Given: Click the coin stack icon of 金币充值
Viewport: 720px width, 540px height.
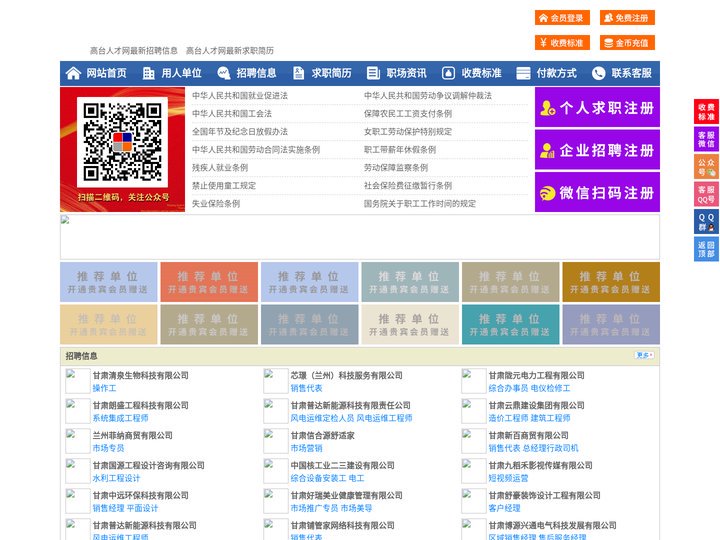Looking at the screenshot, I should click(608, 43).
